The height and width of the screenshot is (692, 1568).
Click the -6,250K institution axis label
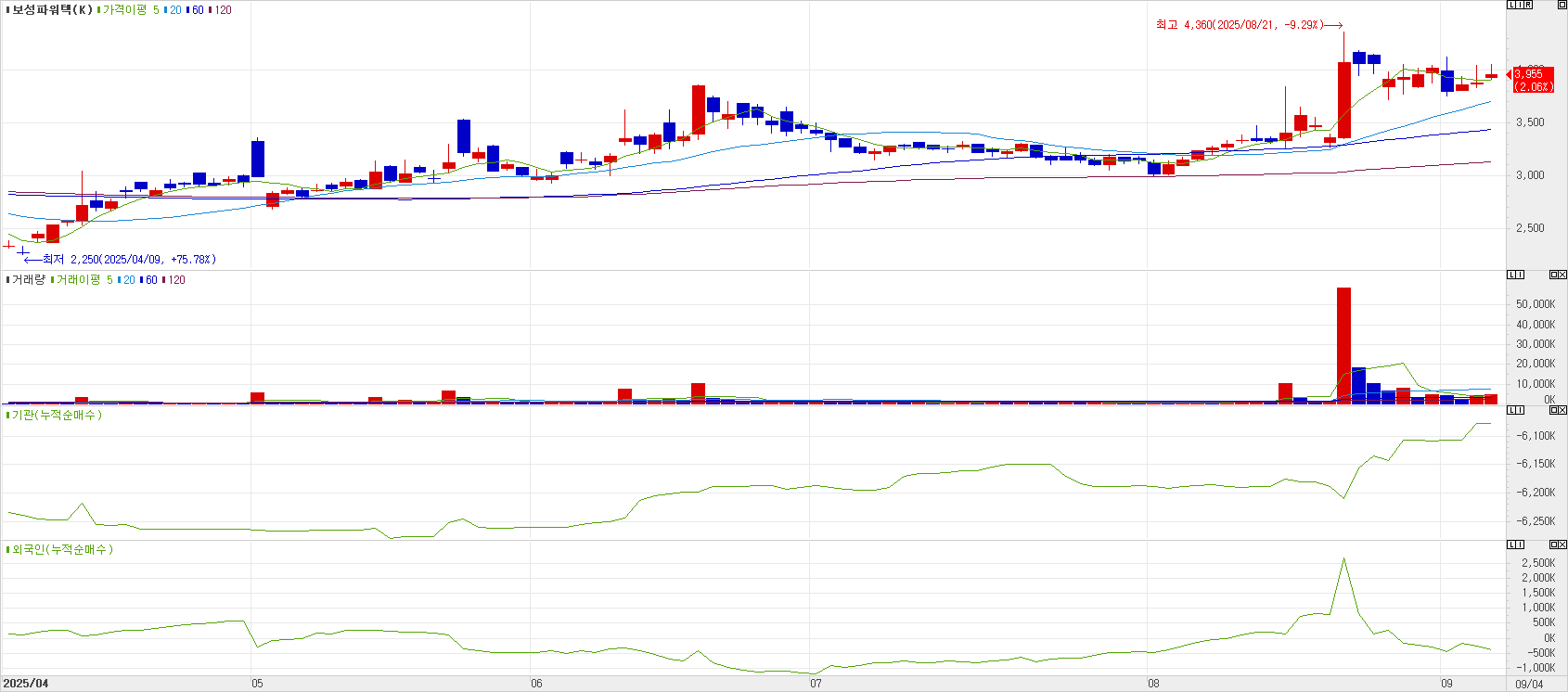pyautogui.click(x=1536, y=521)
